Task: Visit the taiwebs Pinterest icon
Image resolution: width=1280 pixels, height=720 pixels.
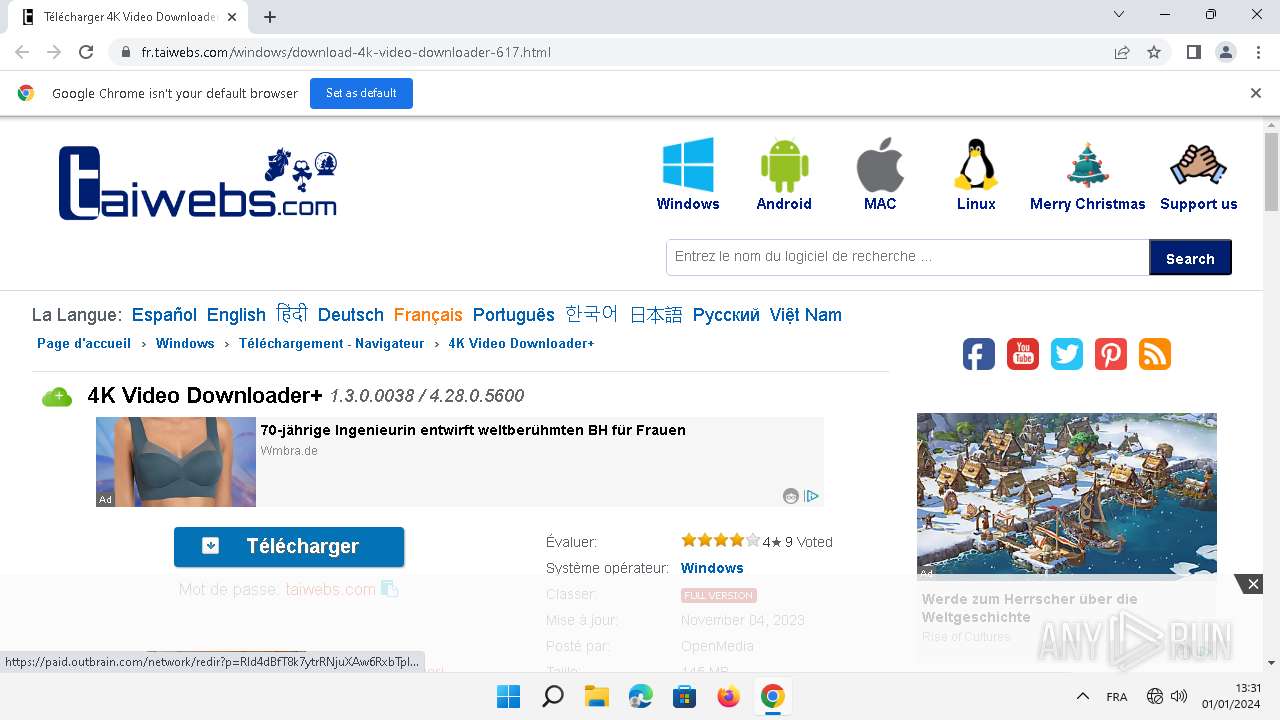Action: [1111, 354]
